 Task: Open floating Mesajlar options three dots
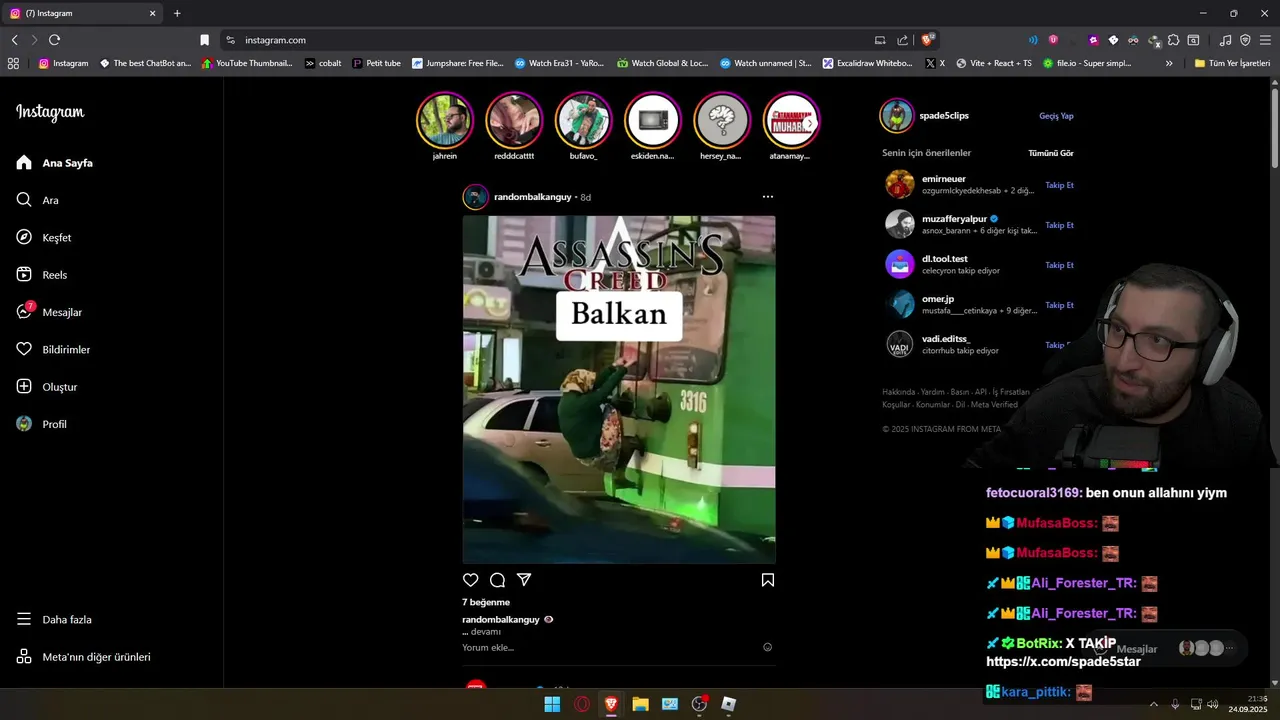(1230, 648)
